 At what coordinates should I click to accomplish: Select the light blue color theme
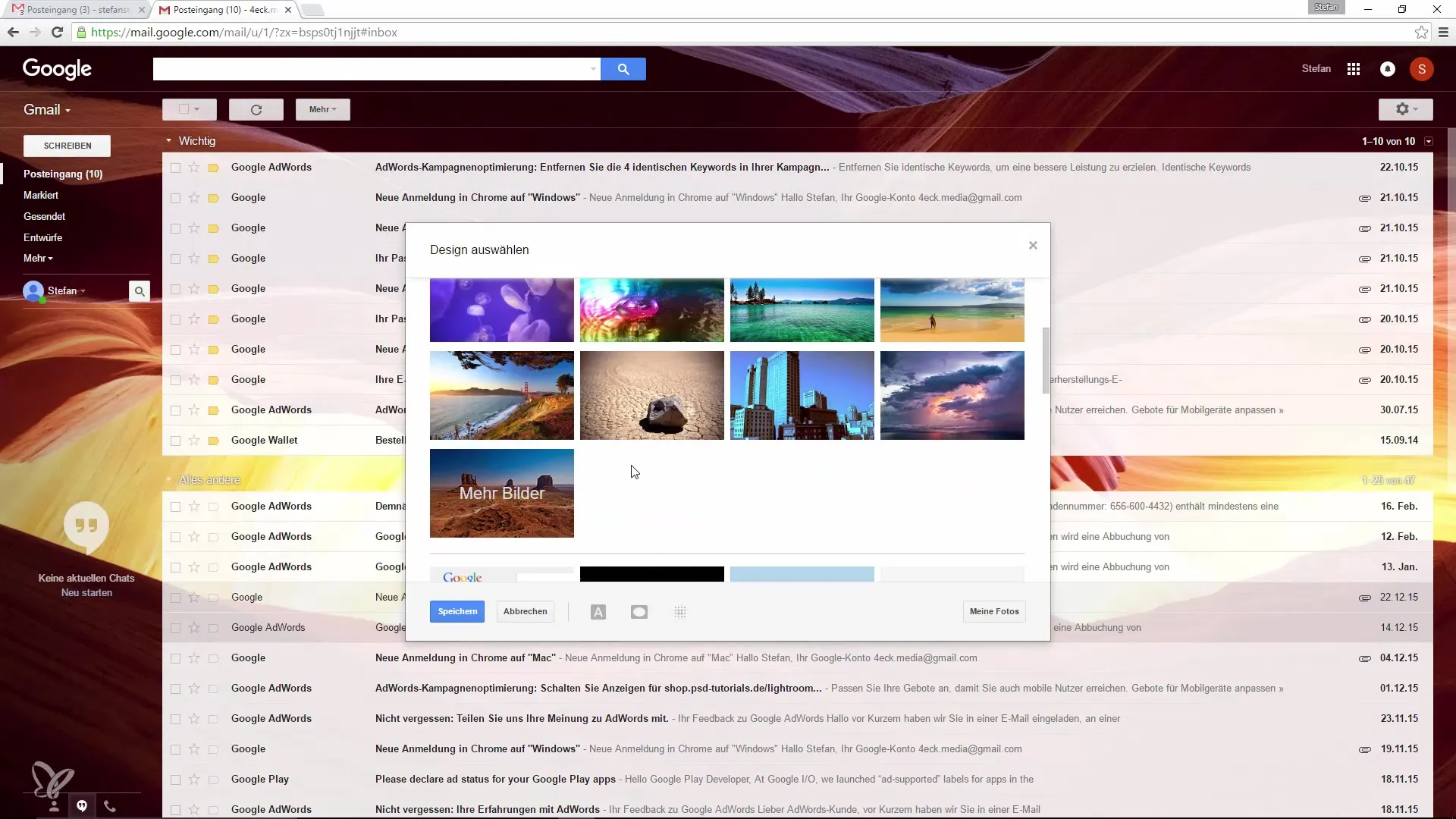(x=802, y=574)
